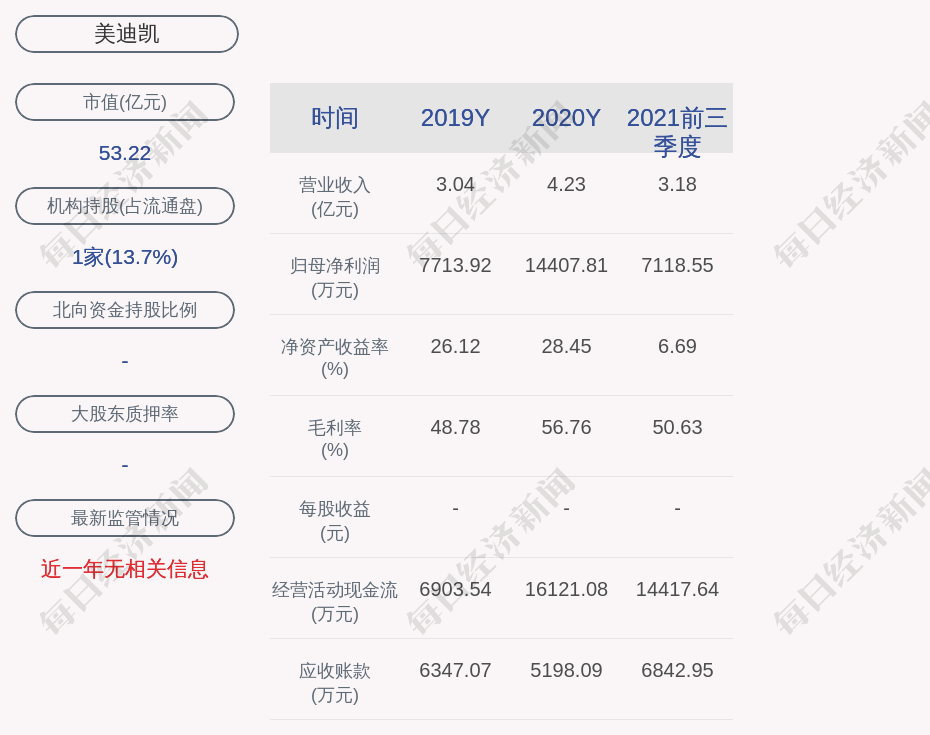Click the 最新监管情况 pill
The height and width of the screenshot is (735, 930).
[x=125, y=518]
